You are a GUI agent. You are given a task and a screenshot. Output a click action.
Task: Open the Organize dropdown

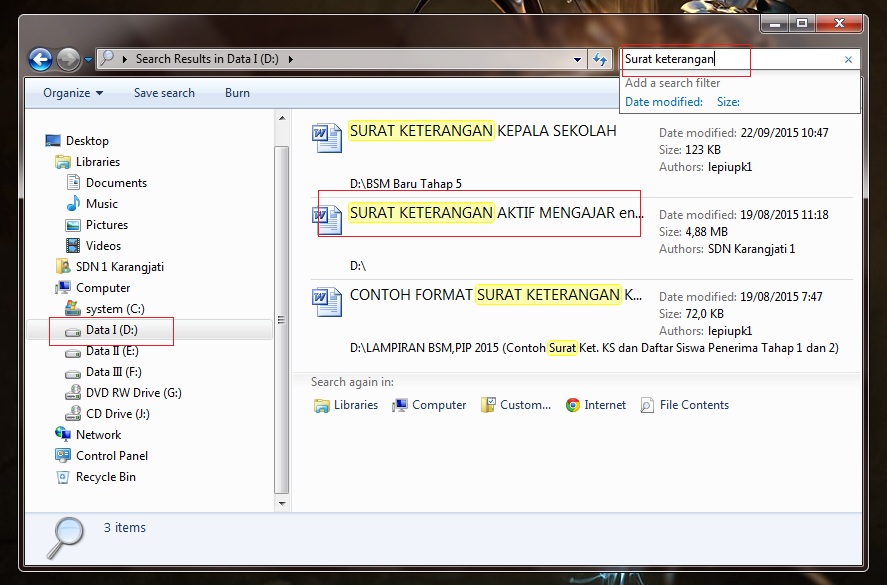click(70, 92)
